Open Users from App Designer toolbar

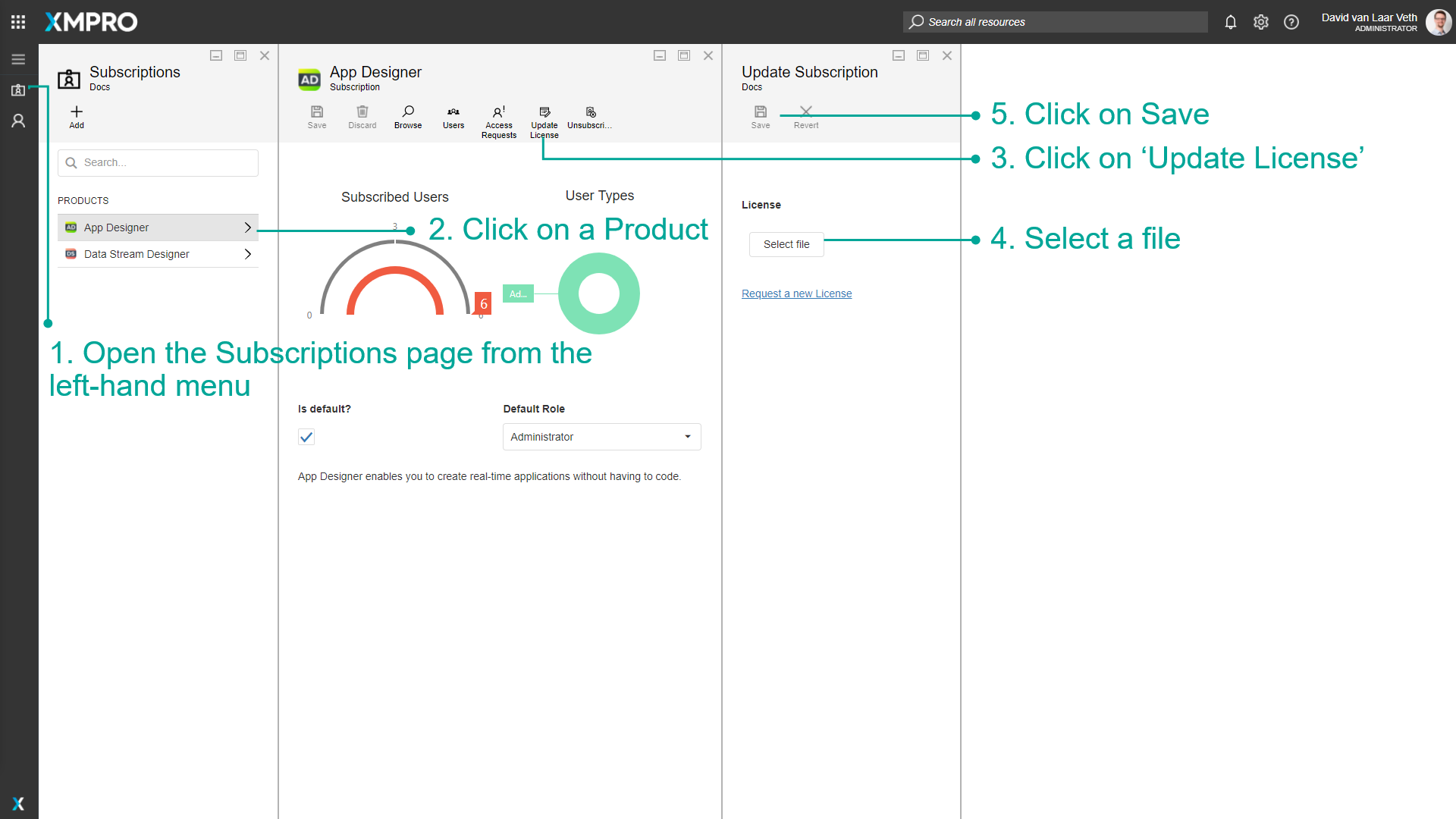pyautogui.click(x=453, y=112)
